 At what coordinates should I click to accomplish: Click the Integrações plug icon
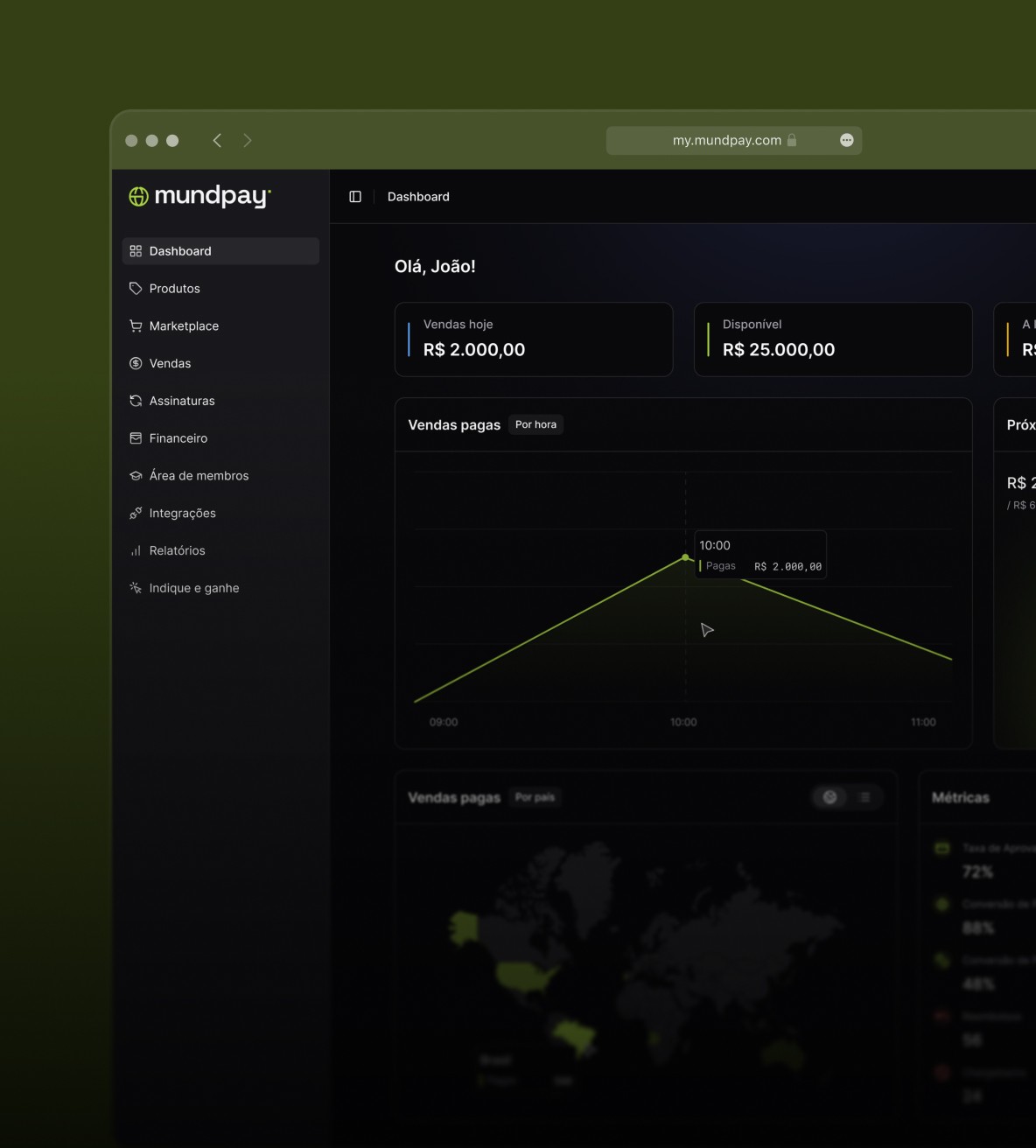pos(136,513)
